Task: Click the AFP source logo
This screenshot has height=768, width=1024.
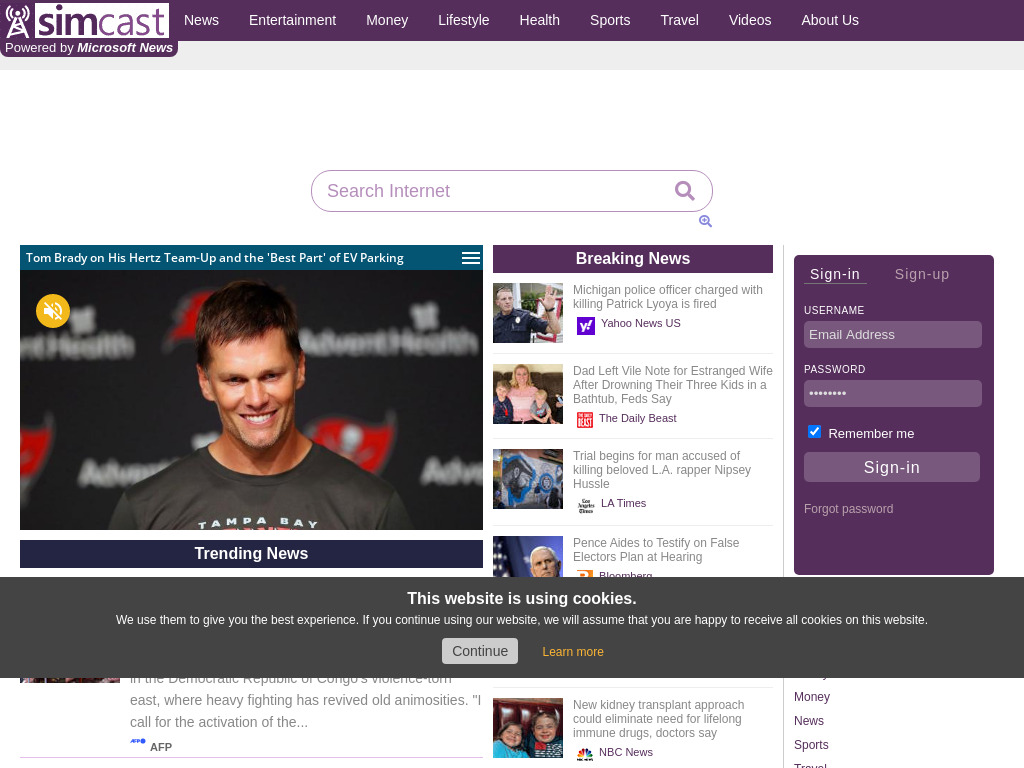Action: click(x=138, y=741)
